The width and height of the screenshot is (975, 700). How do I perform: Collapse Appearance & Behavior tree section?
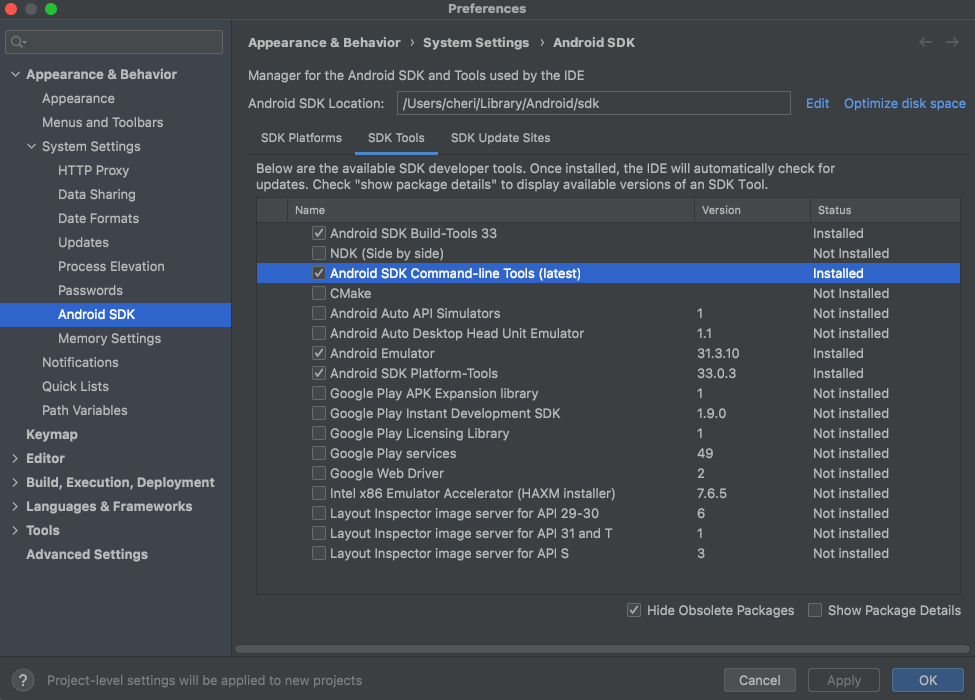(x=16, y=74)
